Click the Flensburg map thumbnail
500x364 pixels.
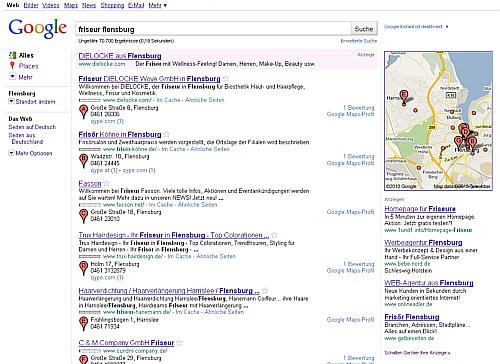tap(438, 121)
